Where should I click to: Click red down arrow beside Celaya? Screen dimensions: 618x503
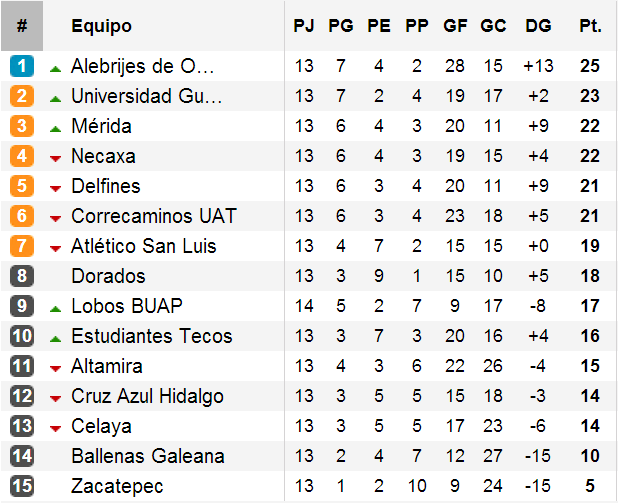(x=55, y=428)
